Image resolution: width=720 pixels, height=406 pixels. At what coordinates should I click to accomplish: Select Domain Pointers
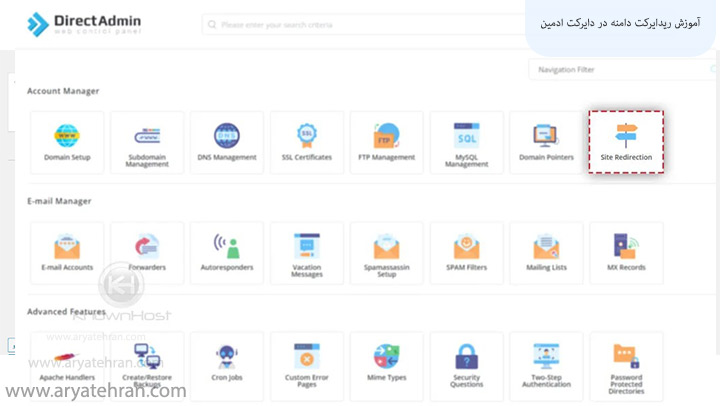(x=546, y=141)
